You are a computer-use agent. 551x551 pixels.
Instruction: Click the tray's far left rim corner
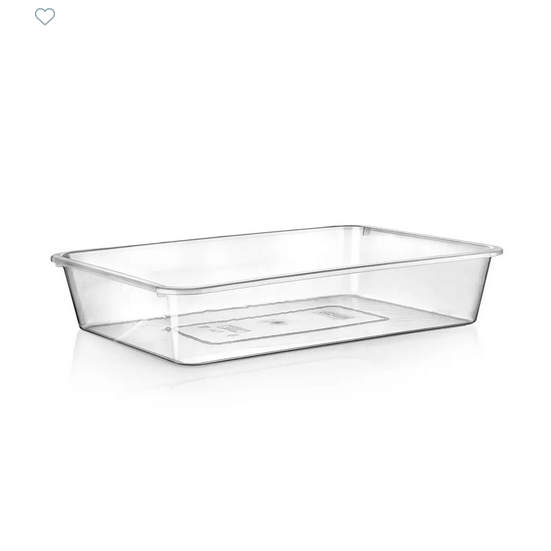57,259
